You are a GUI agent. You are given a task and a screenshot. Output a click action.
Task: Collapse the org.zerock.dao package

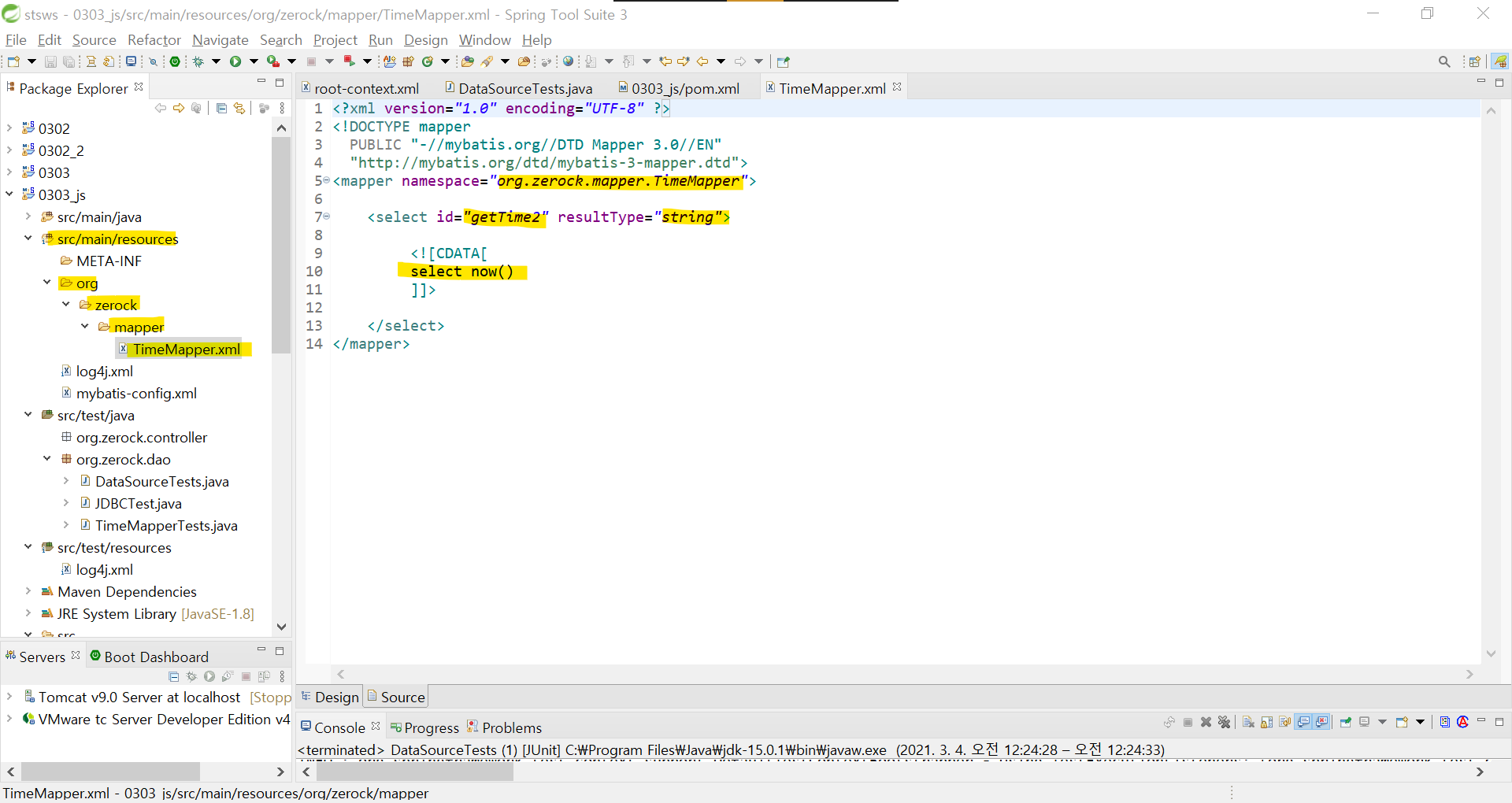(46, 459)
